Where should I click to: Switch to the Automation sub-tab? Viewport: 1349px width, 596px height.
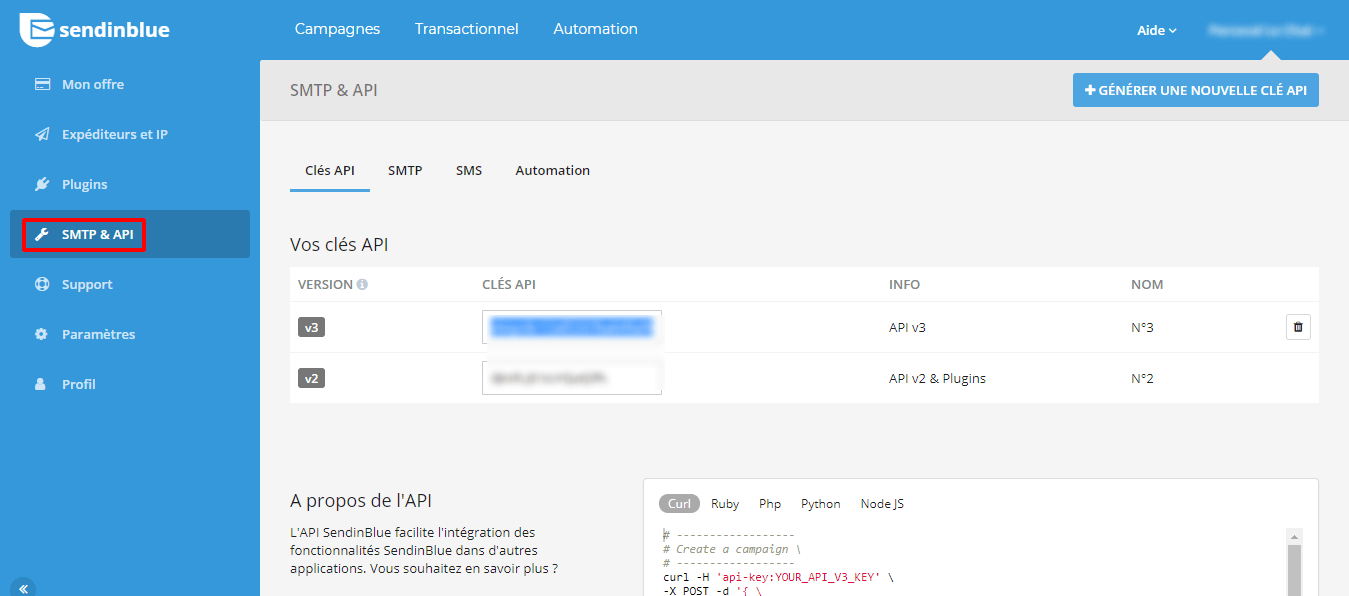pyautogui.click(x=553, y=171)
